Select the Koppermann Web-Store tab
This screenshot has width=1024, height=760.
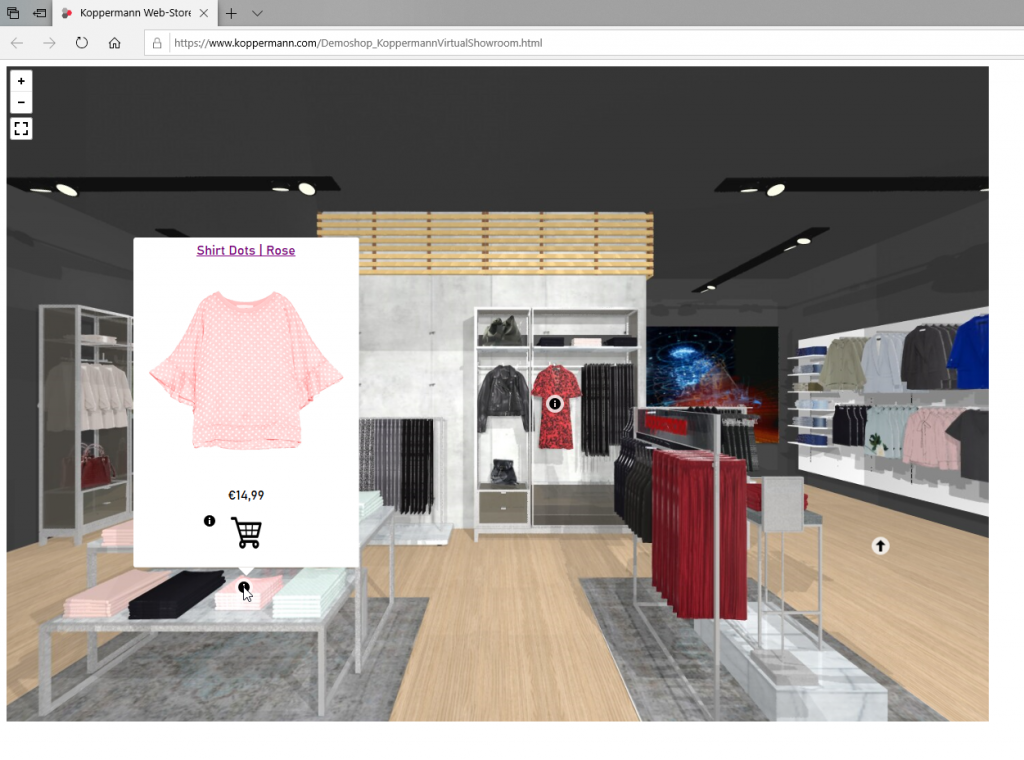point(135,13)
